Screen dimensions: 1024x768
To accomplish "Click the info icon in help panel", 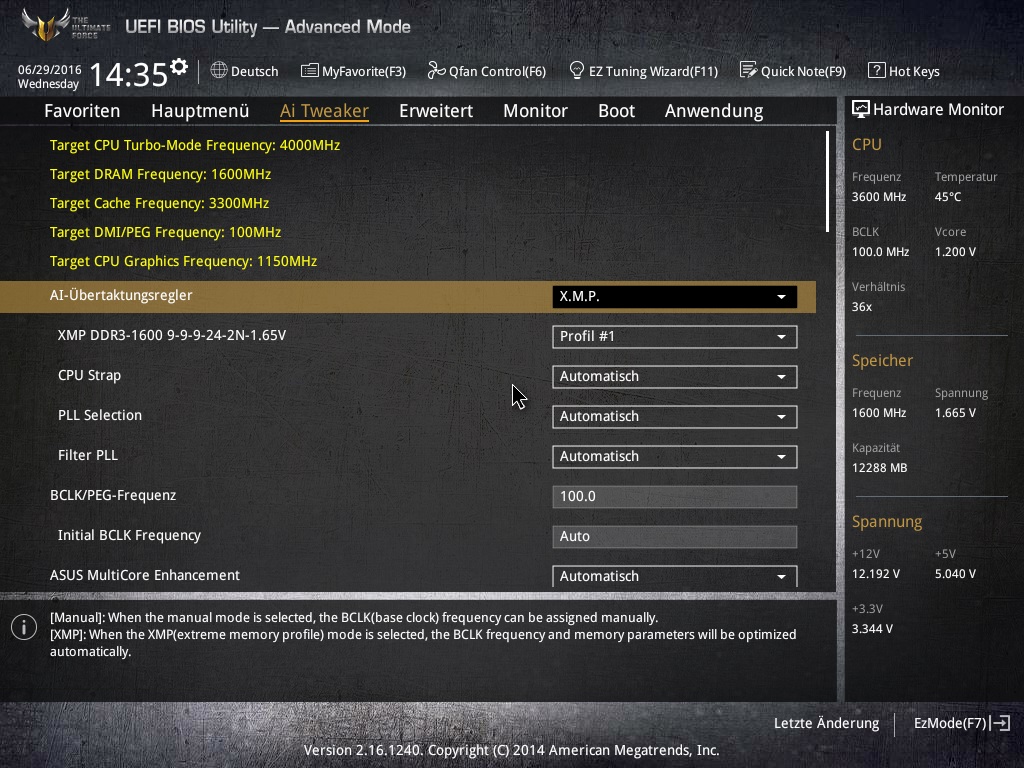I will [24, 627].
